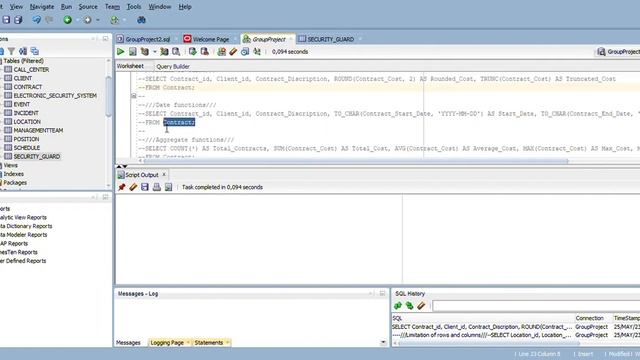The height and width of the screenshot is (360, 640).
Task: Open the Team menu
Action: click(x=112, y=7)
